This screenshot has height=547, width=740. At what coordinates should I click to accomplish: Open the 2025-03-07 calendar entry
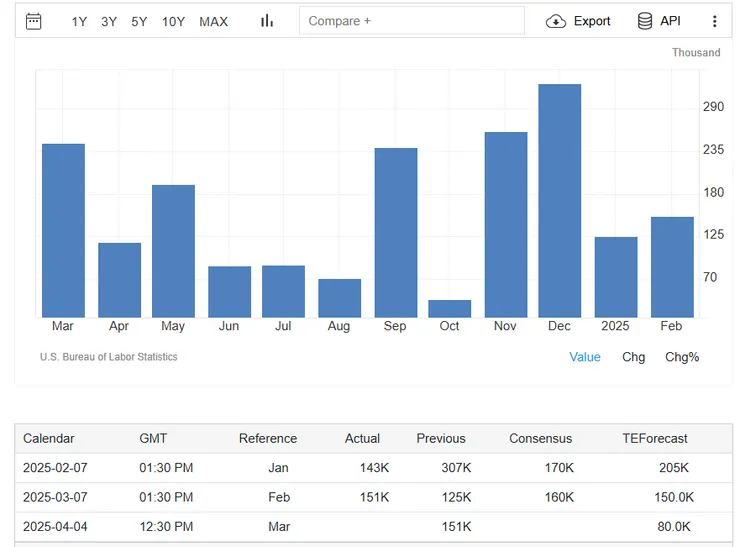(x=54, y=497)
